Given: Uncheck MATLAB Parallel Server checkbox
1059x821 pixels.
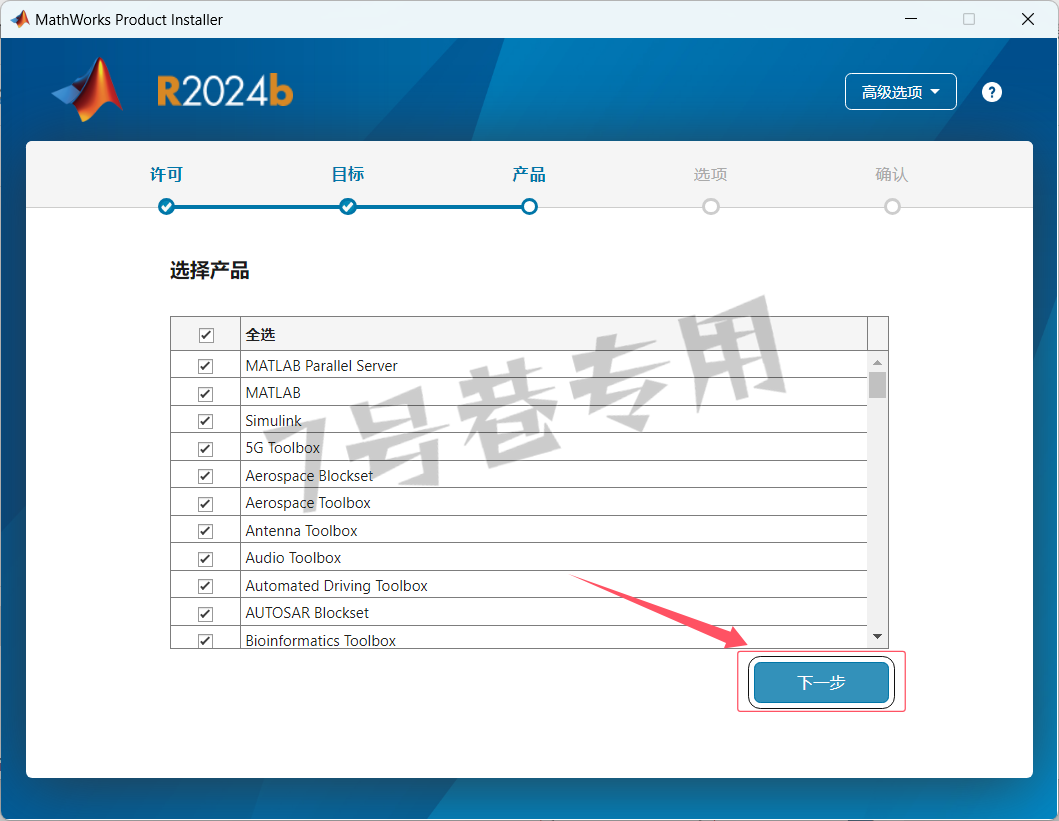Looking at the screenshot, I should click(205, 366).
